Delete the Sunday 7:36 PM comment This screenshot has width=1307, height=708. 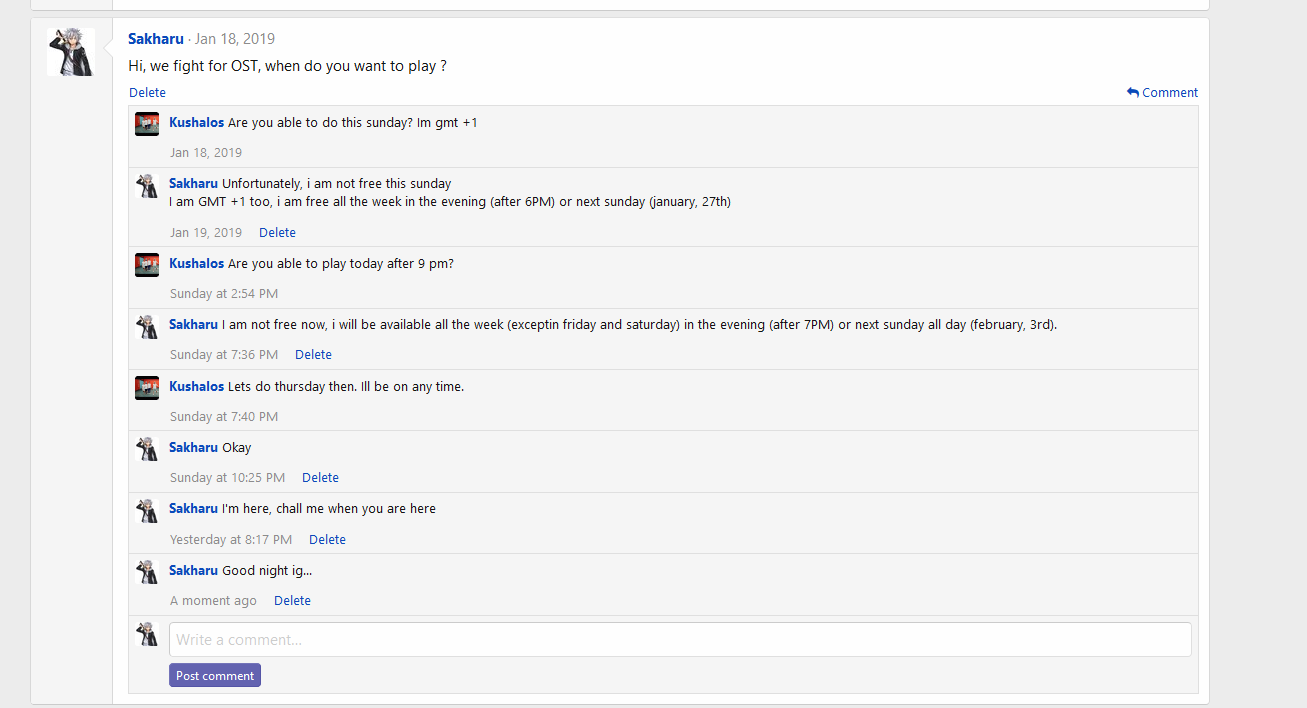tap(313, 354)
